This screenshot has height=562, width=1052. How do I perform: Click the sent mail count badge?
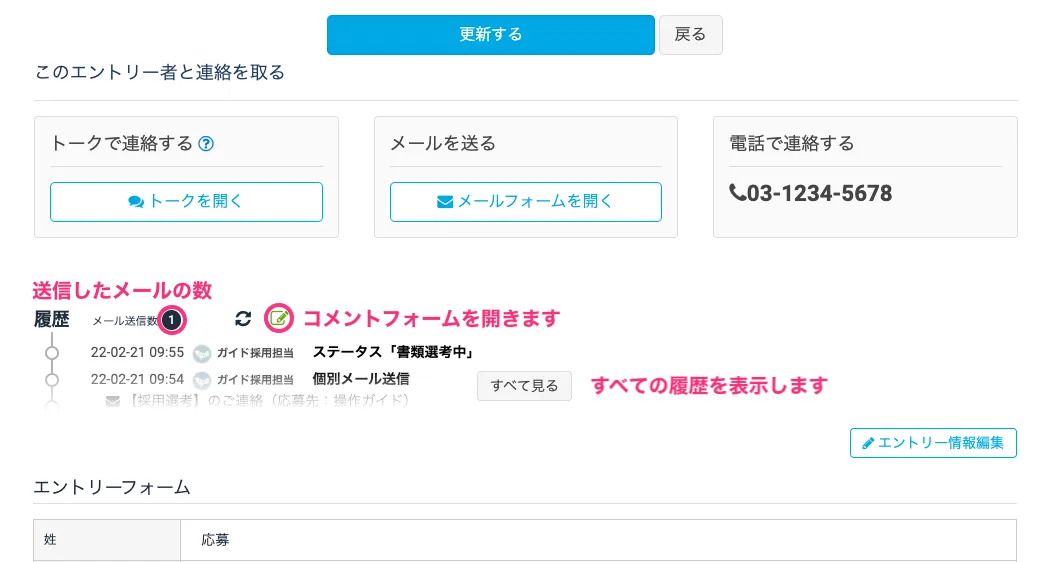pyautogui.click(x=172, y=320)
